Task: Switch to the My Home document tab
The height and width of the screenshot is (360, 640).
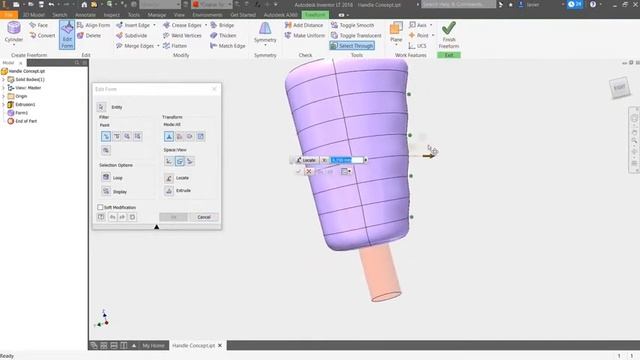Action: (153, 346)
